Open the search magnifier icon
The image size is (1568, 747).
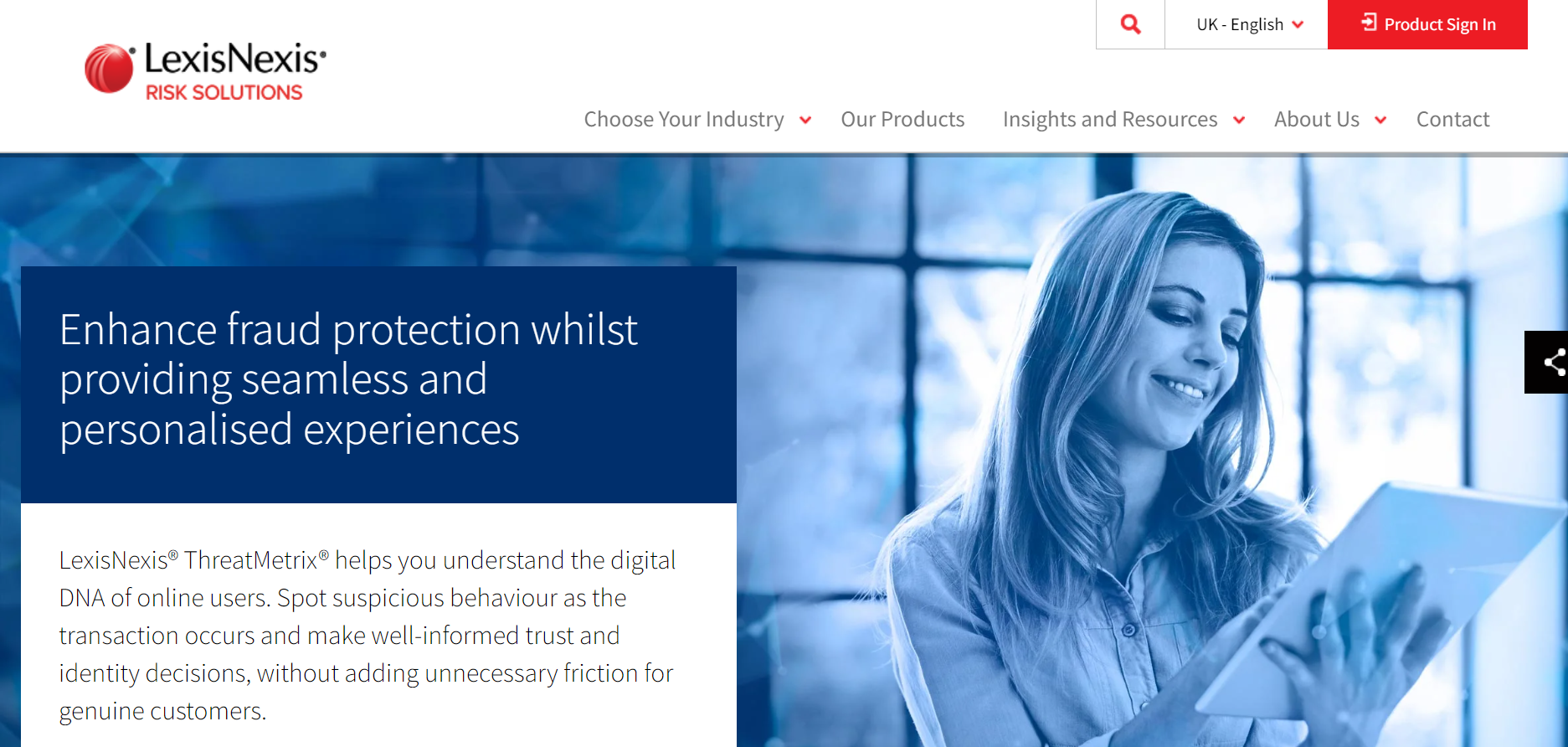[1130, 24]
